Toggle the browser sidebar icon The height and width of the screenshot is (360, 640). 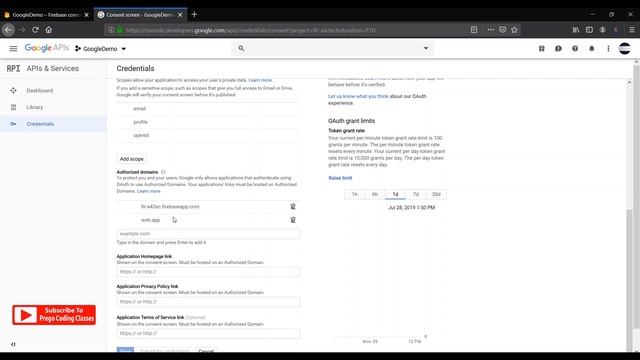tap(589, 30)
